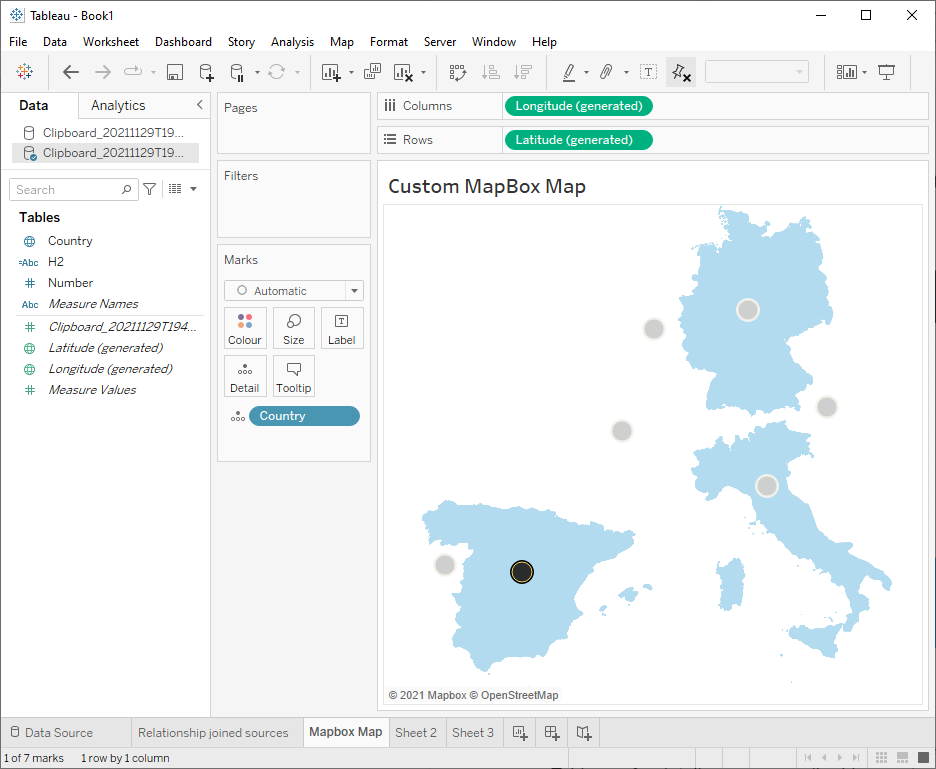
Task: Select the Country pill in the Marks card
Action: (x=304, y=415)
